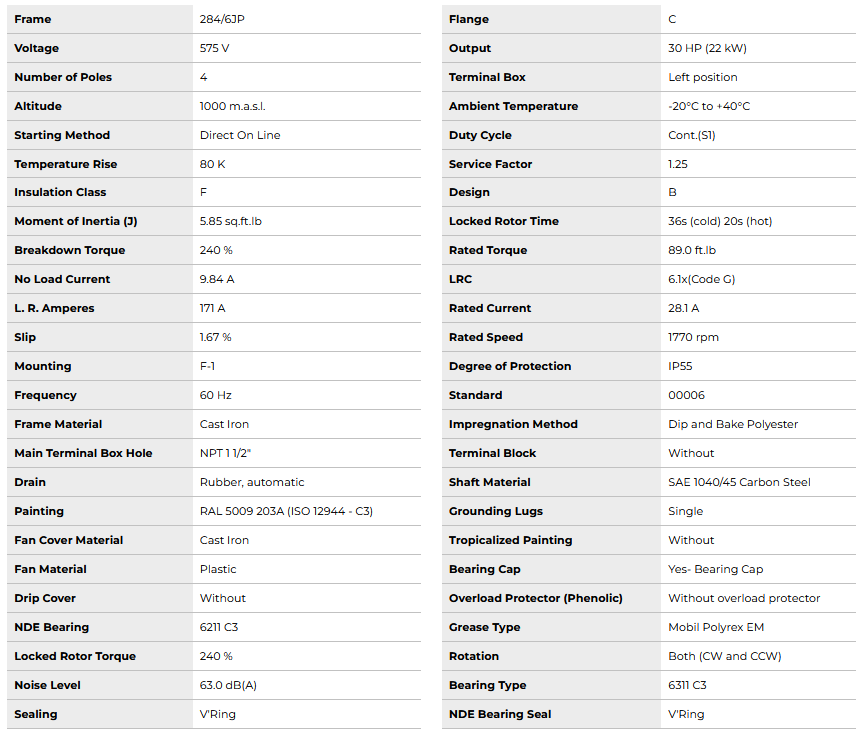Select the 36s (cold) 20s (hot) value

pyautogui.click(x=720, y=221)
